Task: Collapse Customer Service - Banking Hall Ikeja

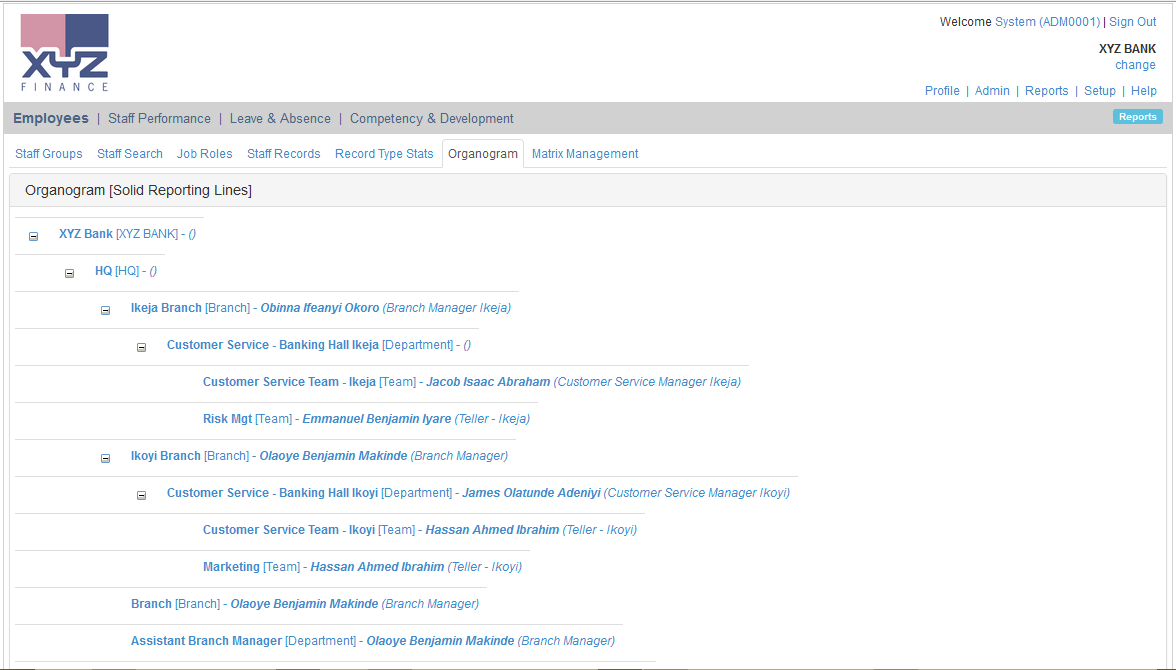Action: click(141, 347)
